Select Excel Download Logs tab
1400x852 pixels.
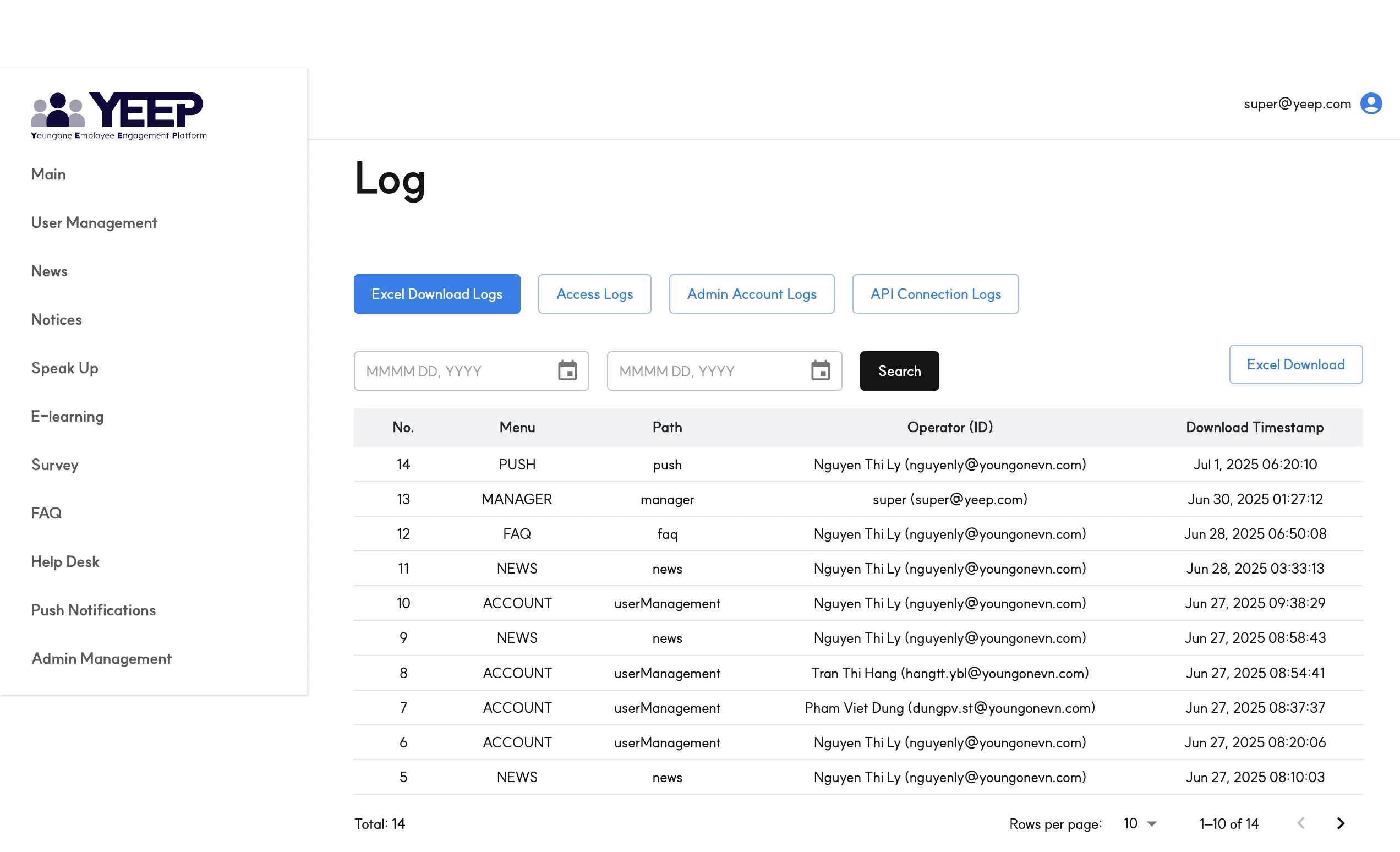(436, 294)
